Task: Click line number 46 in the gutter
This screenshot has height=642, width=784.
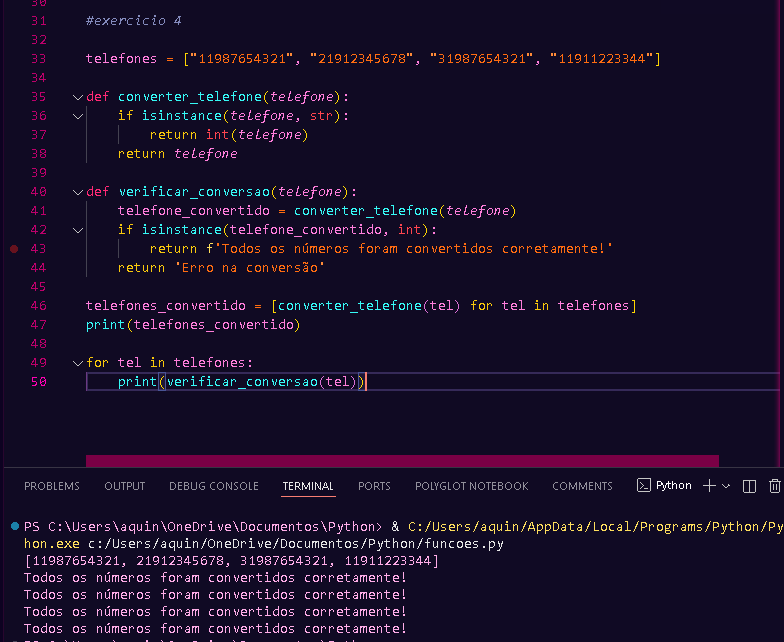Action: click(x=38, y=306)
